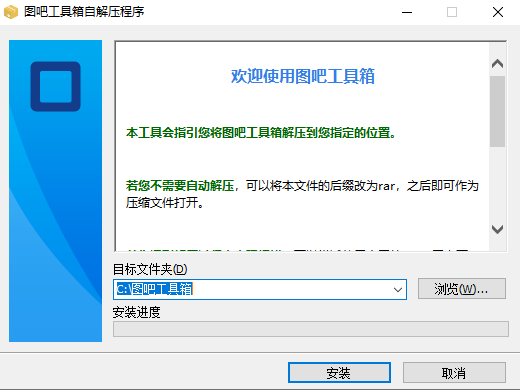Click the 目标文件夹(D) label

[x=150, y=269]
